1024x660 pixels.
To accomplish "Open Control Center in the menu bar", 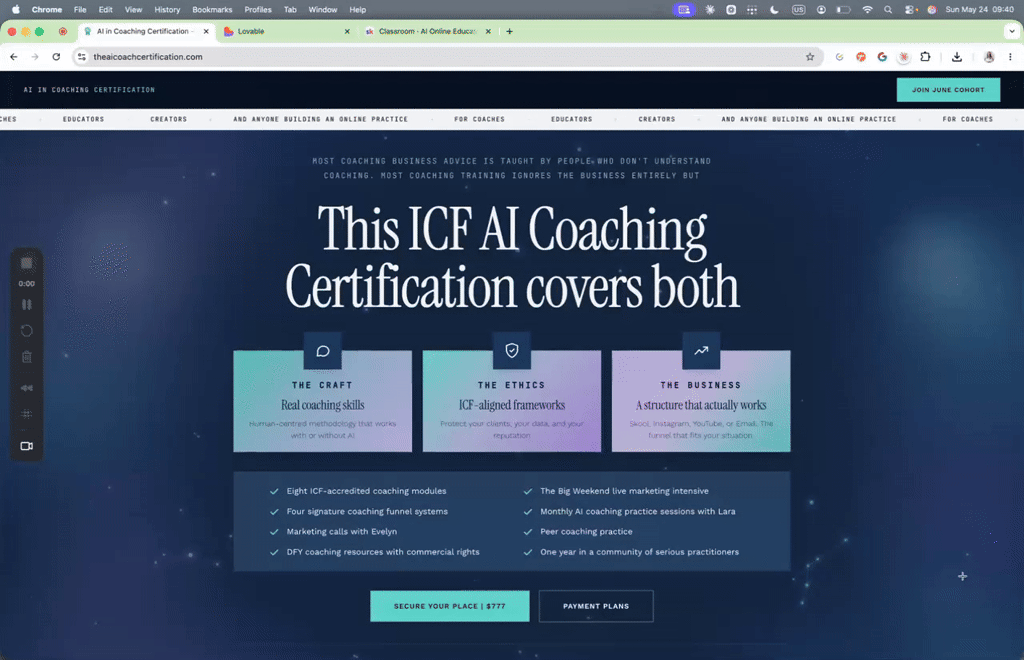I will tap(909, 10).
